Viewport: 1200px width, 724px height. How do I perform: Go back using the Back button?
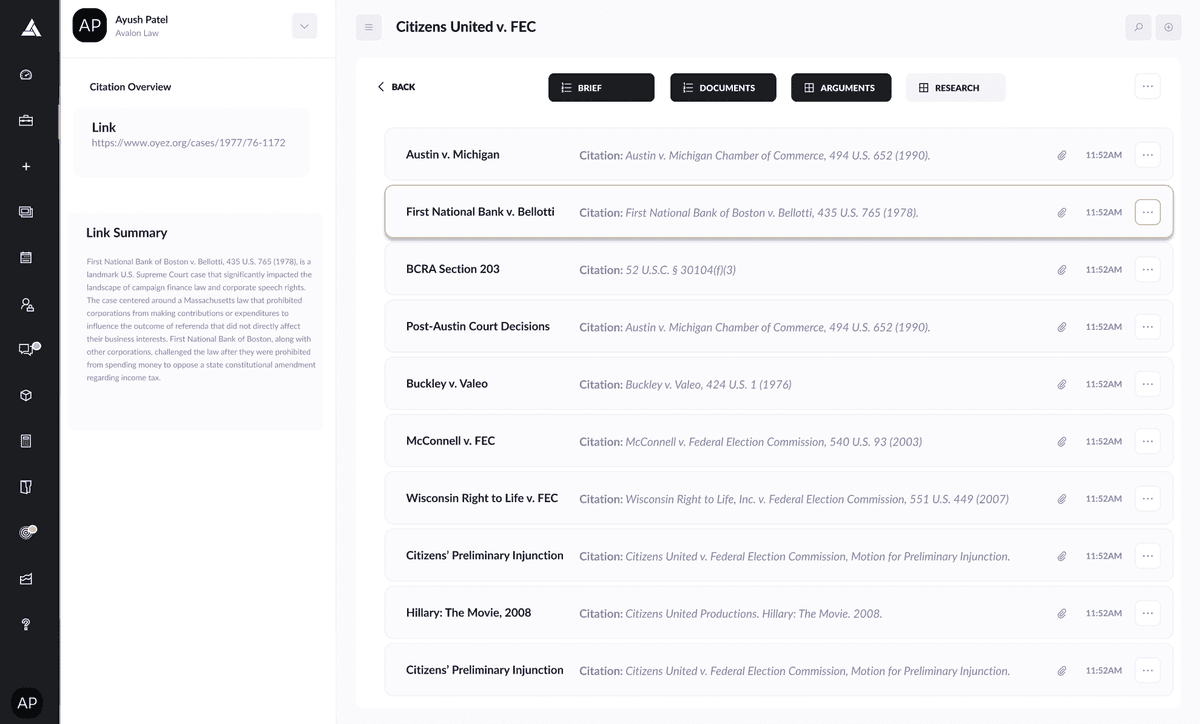tap(396, 87)
